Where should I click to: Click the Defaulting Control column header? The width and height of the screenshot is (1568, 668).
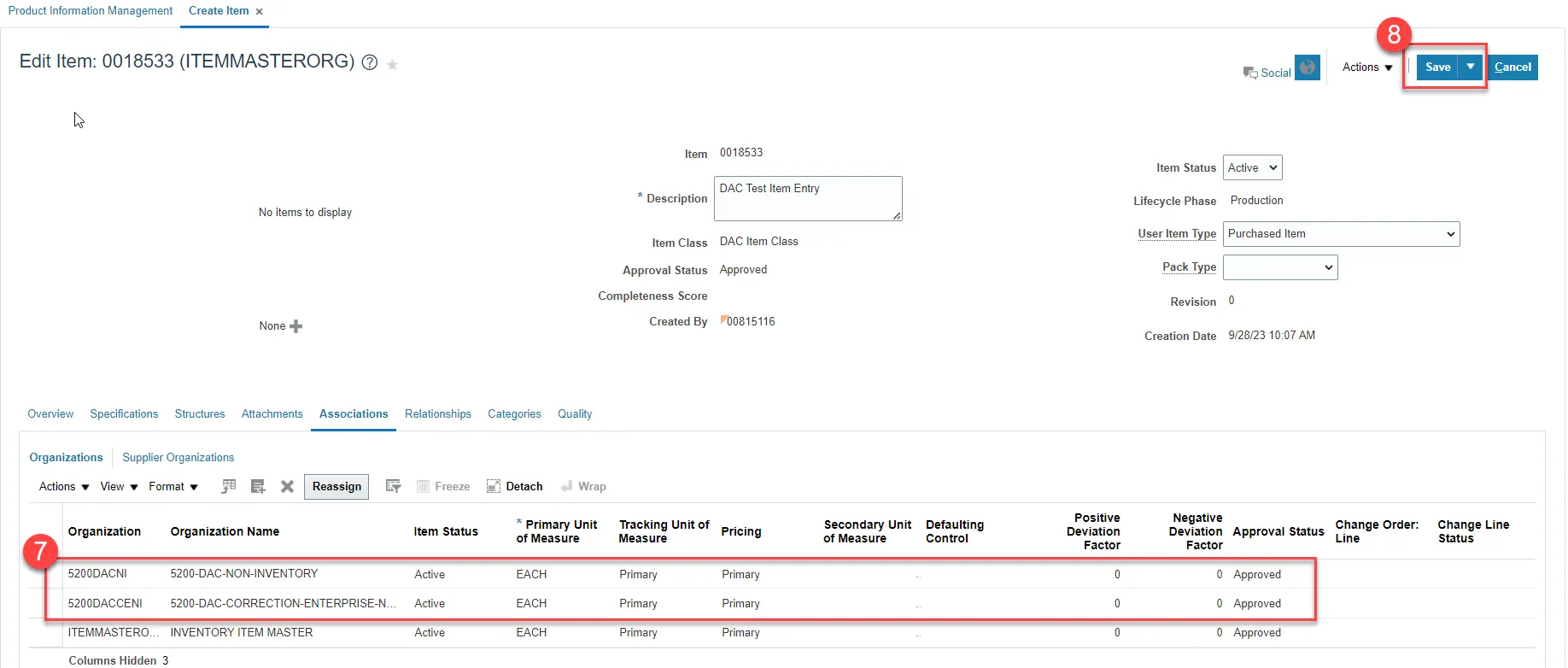tap(955, 531)
